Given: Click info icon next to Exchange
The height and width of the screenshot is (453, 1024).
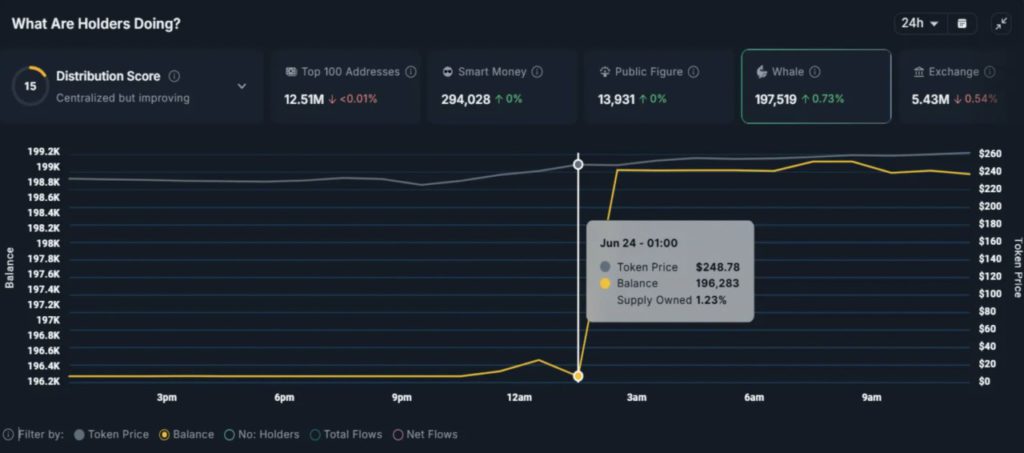Looking at the screenshot, I should [988, 72].
